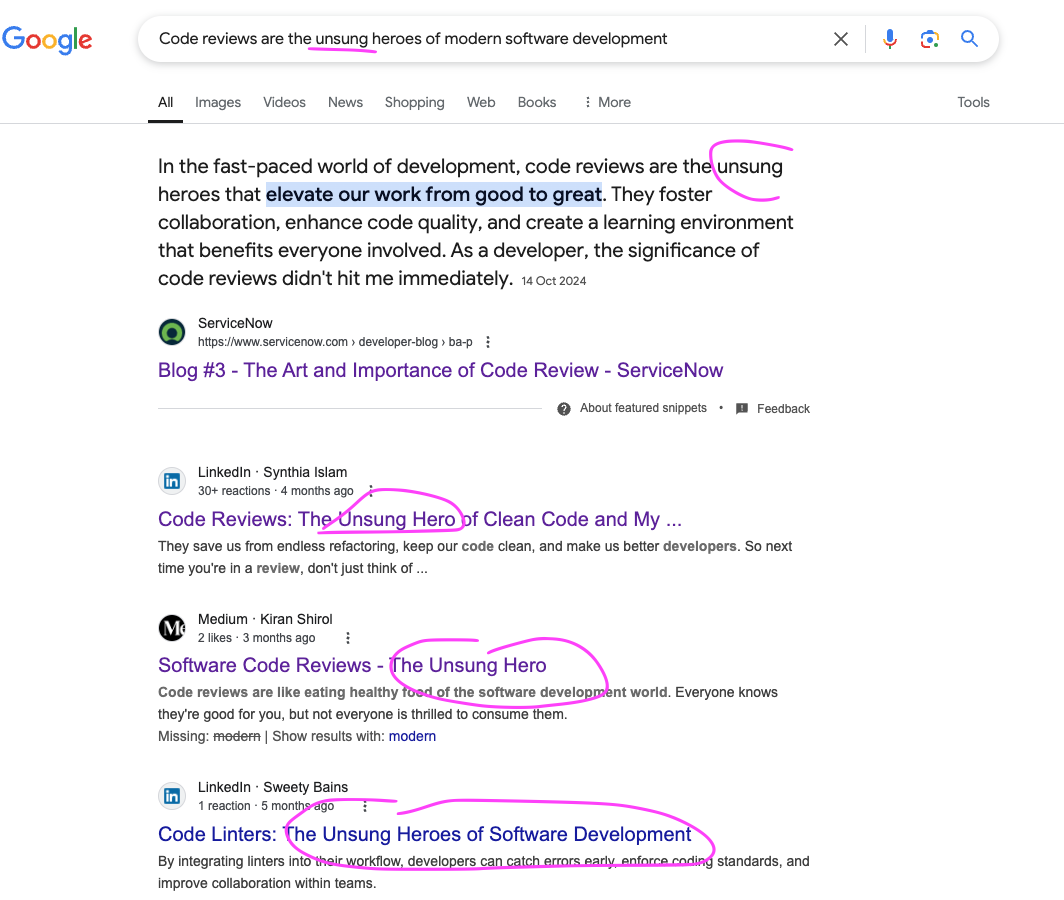
Task: Click 'LinkedIn · Sweety Bains' source text
Action: pos(273,787)
